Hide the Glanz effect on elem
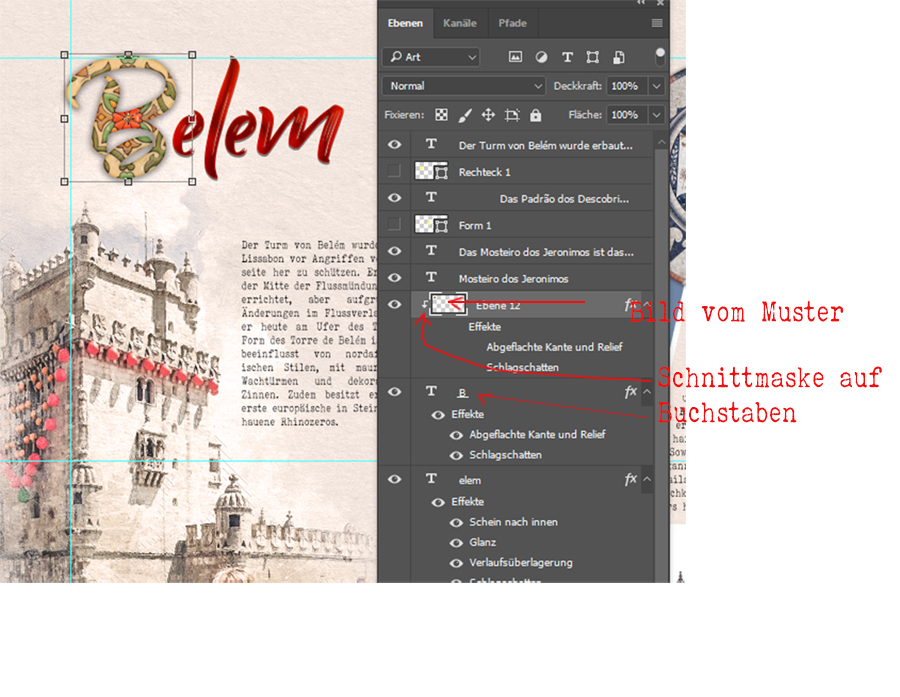 click(x=456, y=542)
